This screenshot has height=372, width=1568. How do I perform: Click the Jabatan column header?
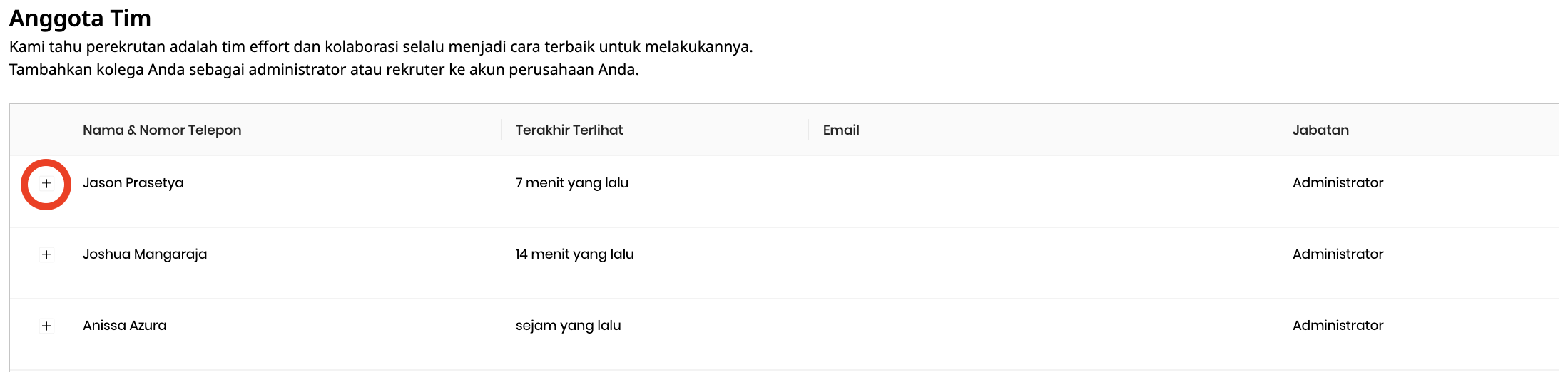[1320, 130]
